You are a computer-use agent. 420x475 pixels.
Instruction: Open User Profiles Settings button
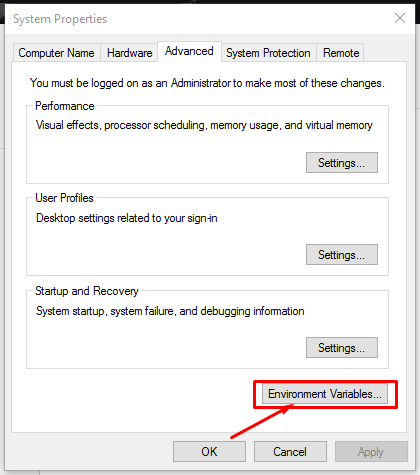[342, 255]
